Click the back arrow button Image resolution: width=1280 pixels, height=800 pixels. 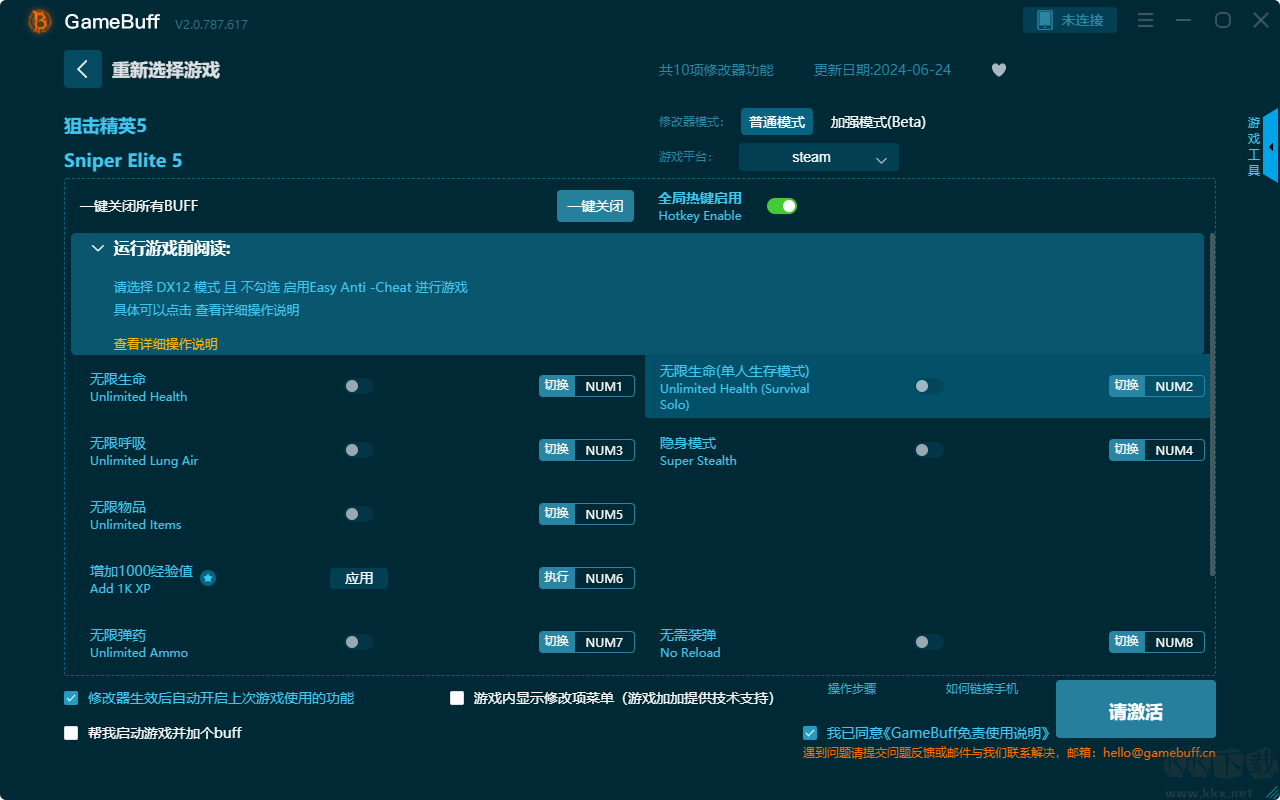(x=83, y=69)
